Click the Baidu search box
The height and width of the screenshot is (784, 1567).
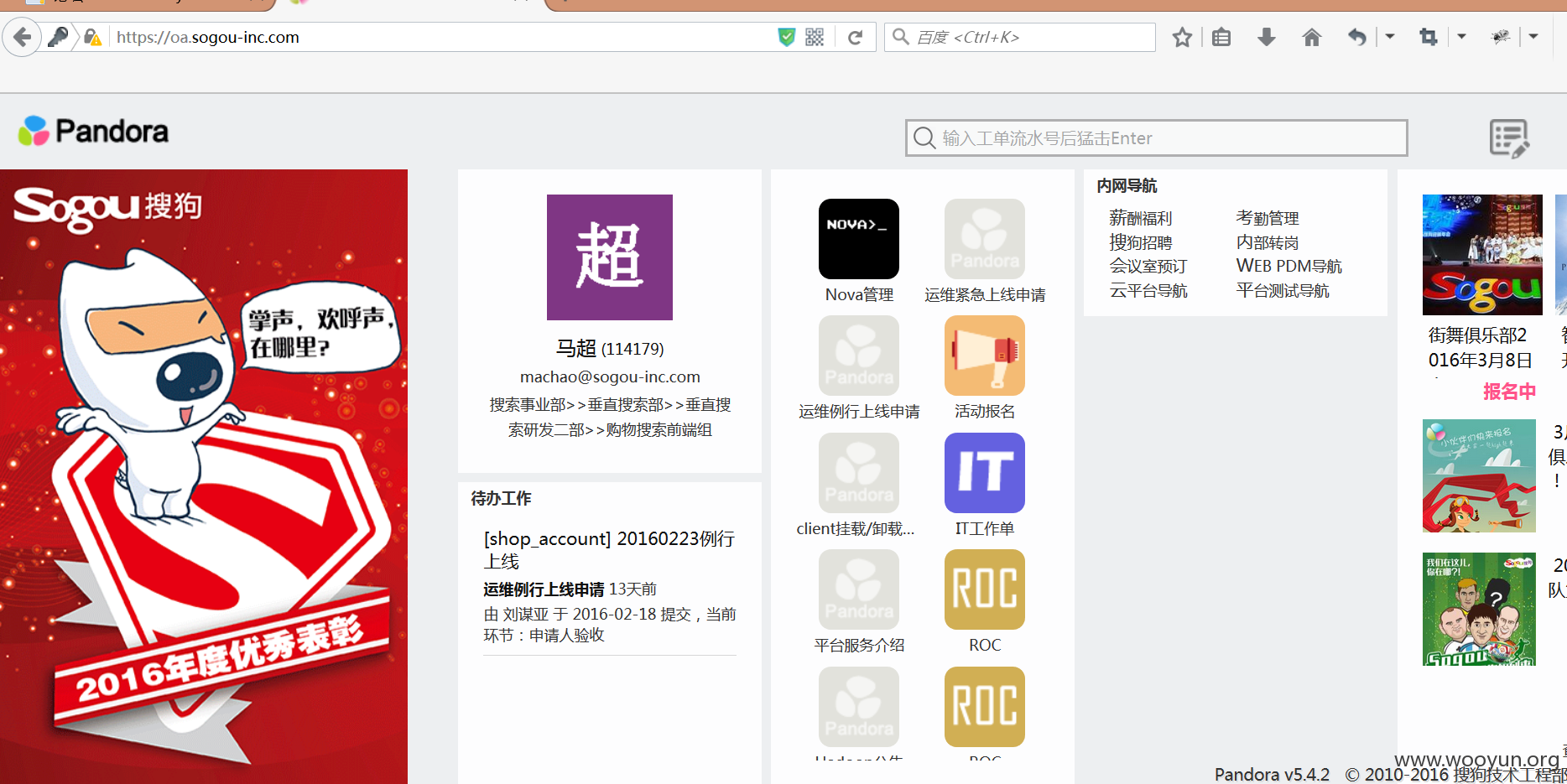[1020, 37]
